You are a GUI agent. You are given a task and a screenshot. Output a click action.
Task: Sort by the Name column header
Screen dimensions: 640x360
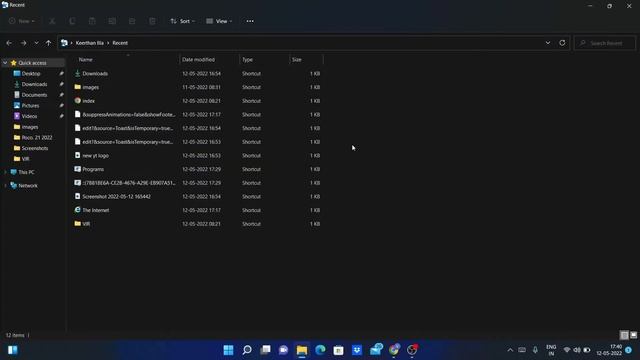click(85, 60)
